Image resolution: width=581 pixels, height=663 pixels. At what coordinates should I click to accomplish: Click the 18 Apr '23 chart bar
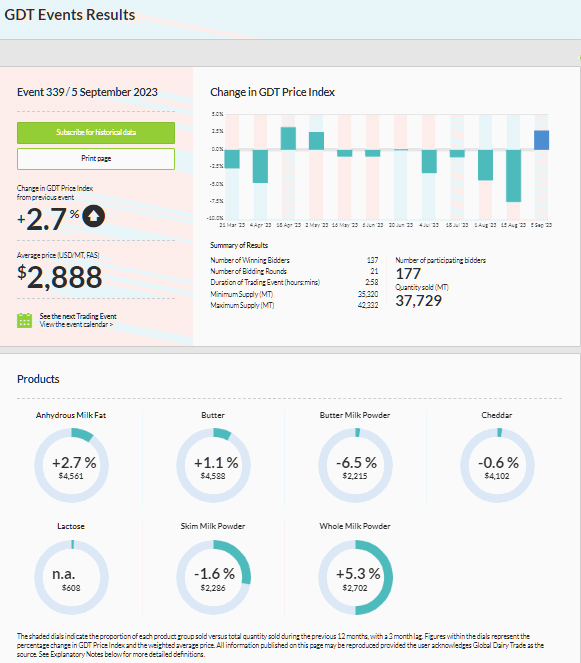[x=288, y=138]
